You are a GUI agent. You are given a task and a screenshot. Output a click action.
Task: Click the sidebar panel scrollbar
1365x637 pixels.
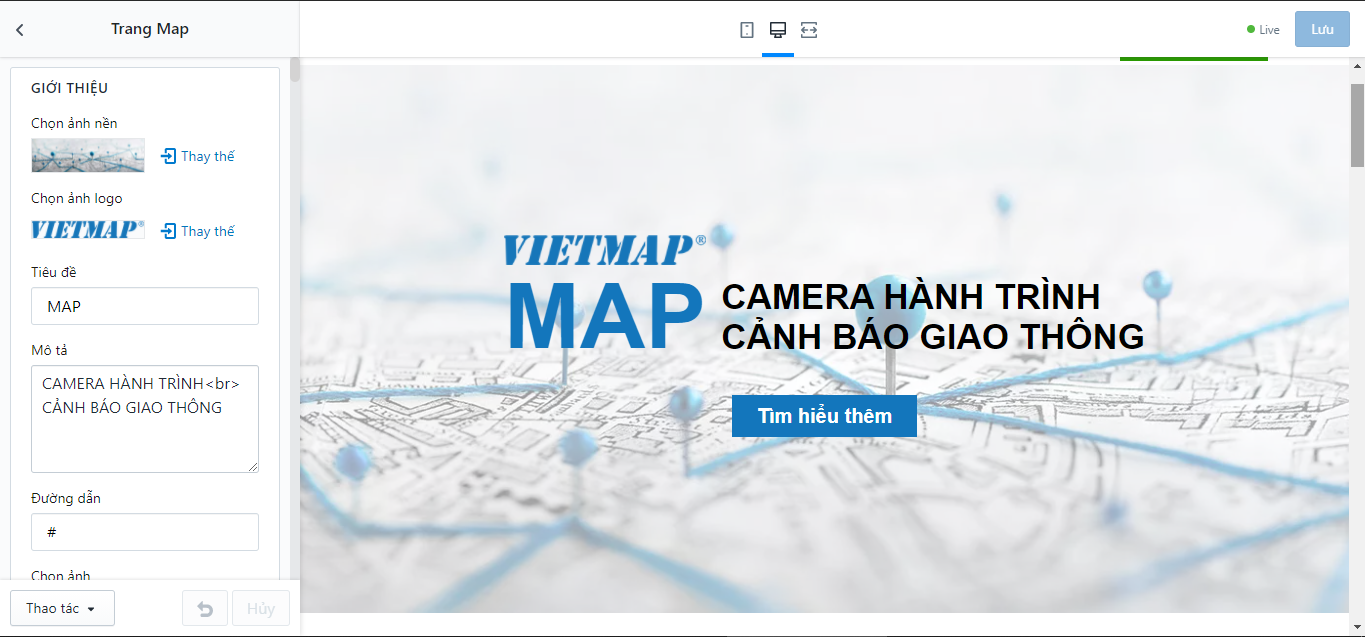pos(295,70)
